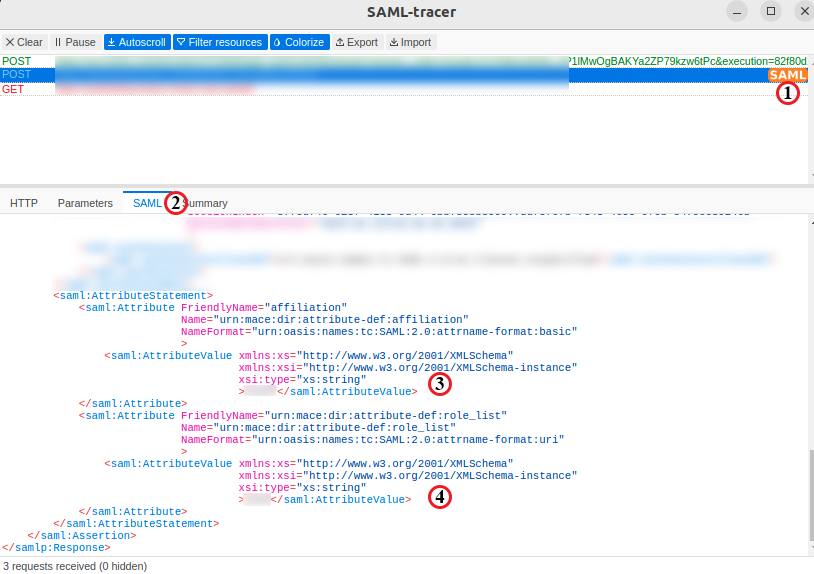Select the red GET request

[150, 89]
